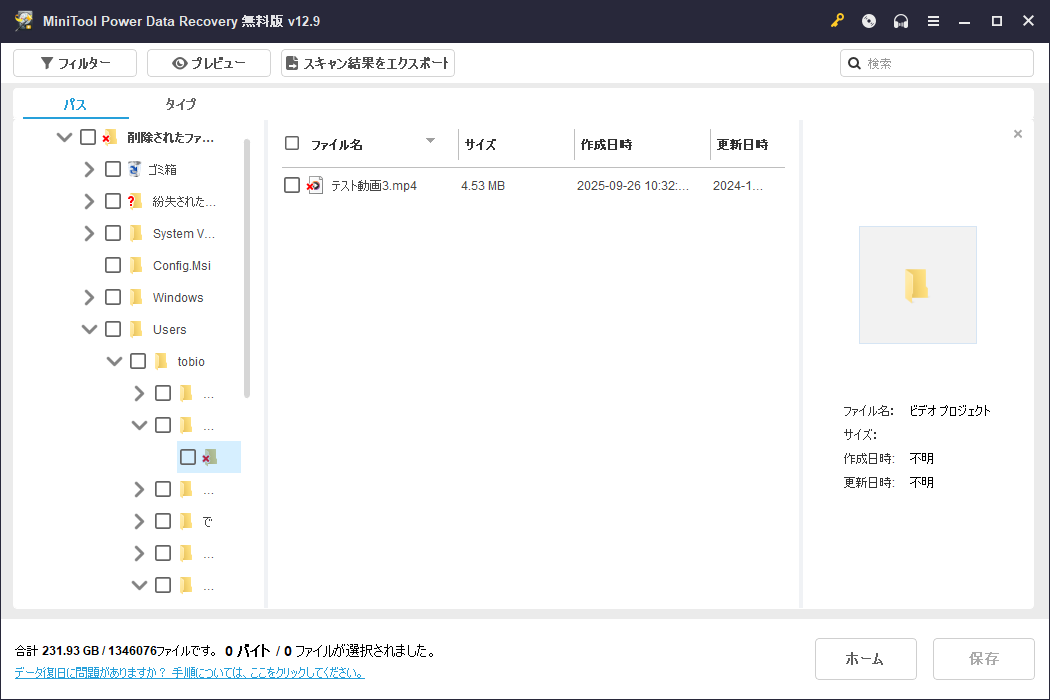This screenshot has width=1050, height=700.
Task: Open the bootable media disc icon
Action: [869, 21]
